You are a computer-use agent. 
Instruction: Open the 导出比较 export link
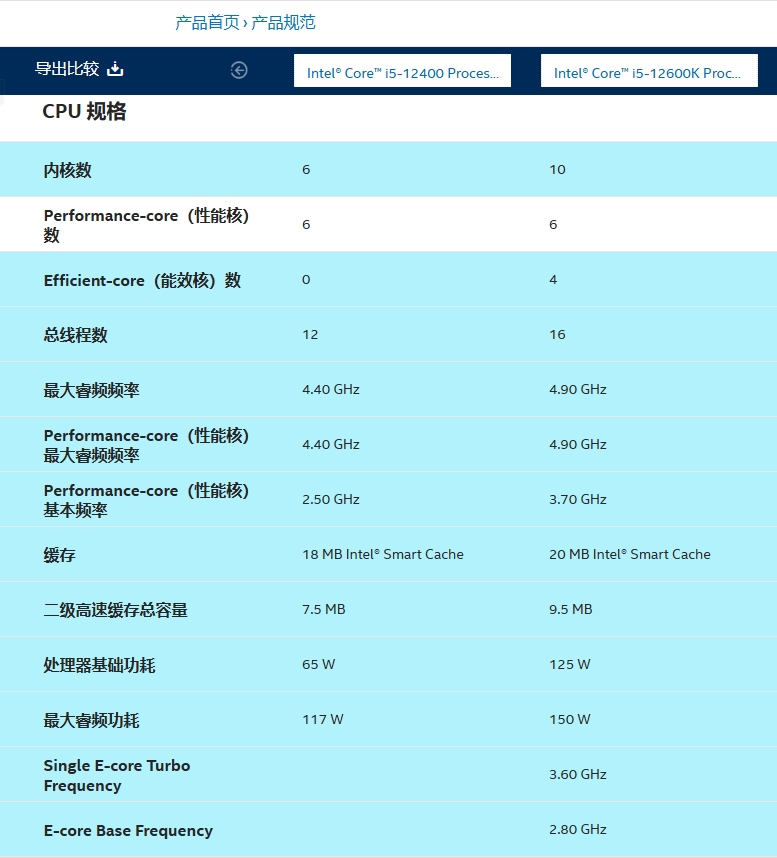[67, 69]
